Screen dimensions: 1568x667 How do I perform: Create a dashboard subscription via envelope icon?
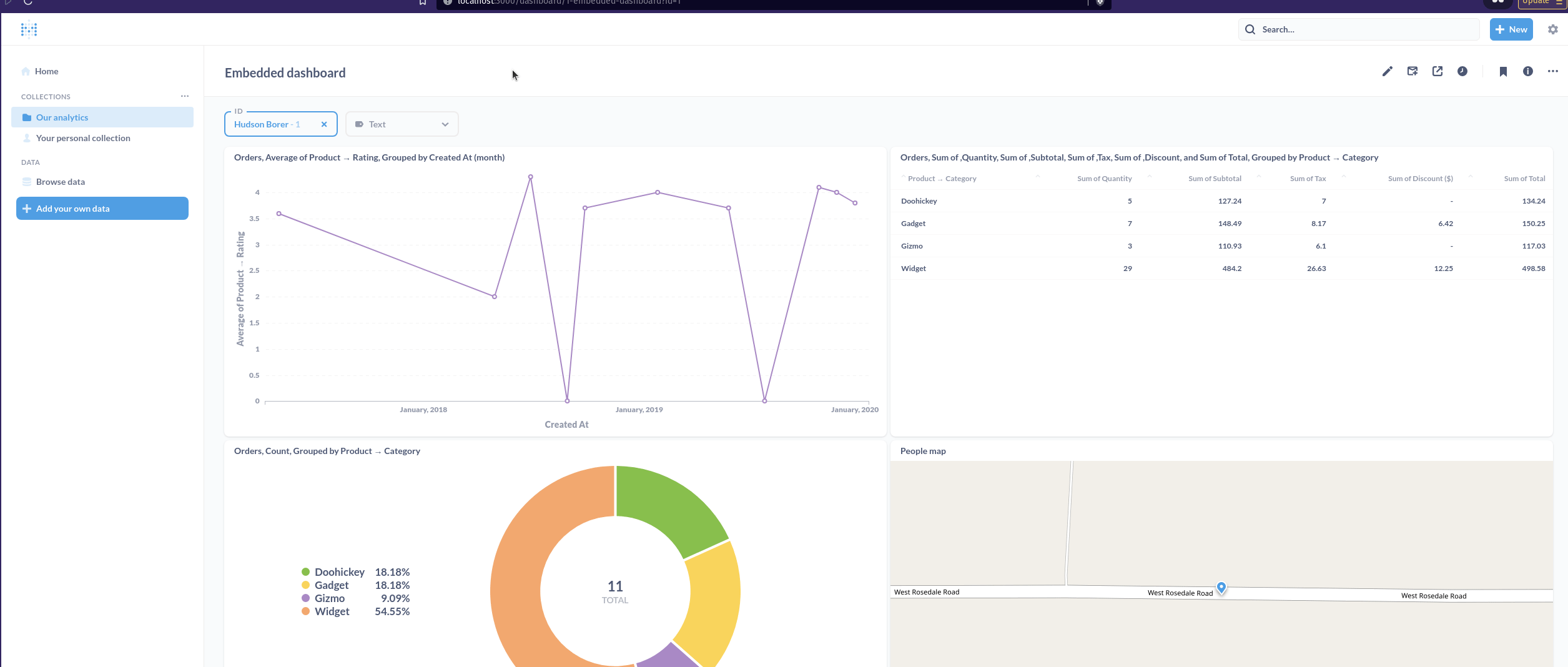pyautogui.click(x=1413, y=71)
